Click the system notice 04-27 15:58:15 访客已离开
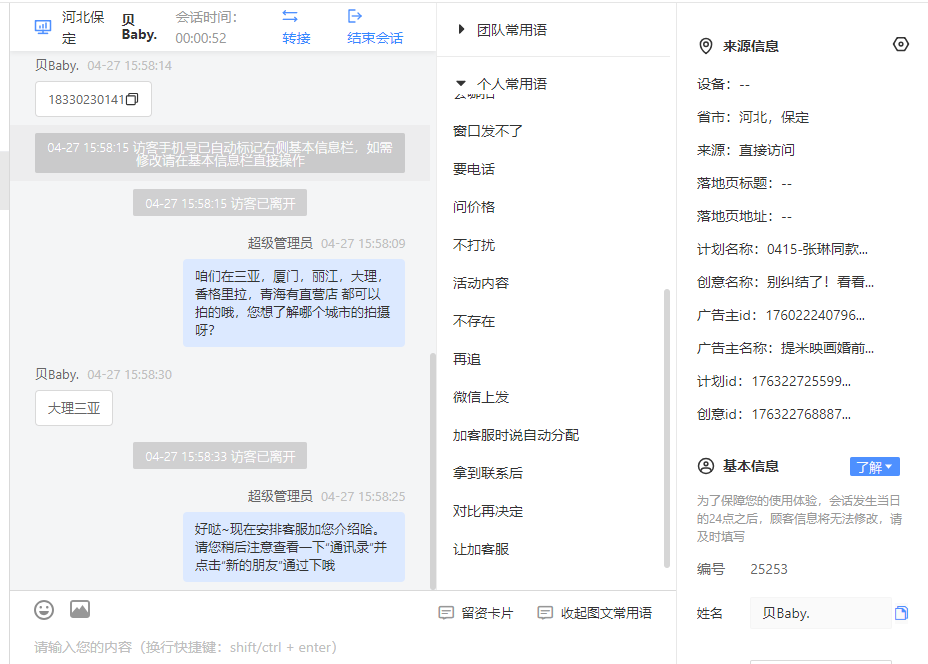928x664 pixels. (x=220, y=203)
